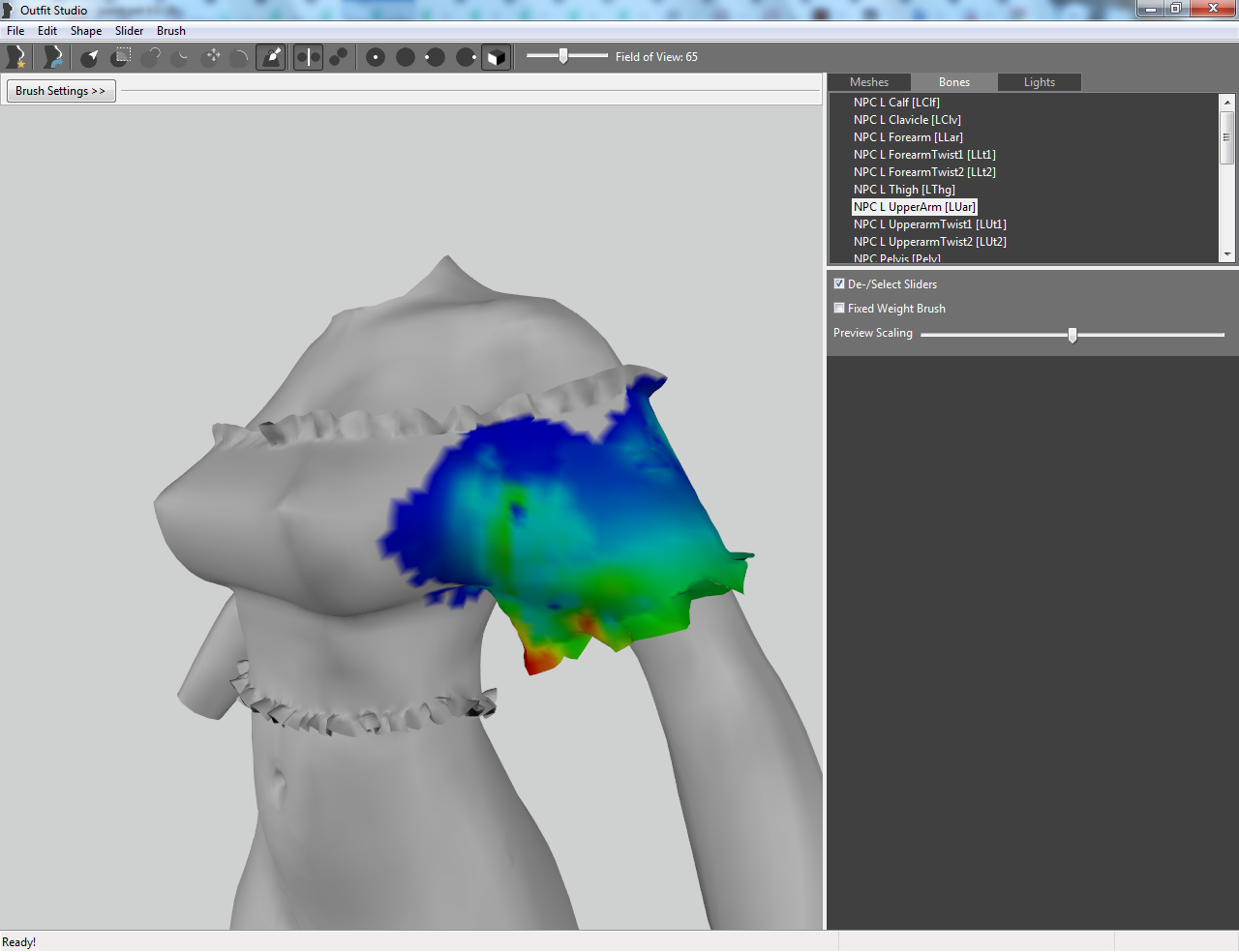
Task: Restore down the Outfit Studio window
Action: 1176,8
